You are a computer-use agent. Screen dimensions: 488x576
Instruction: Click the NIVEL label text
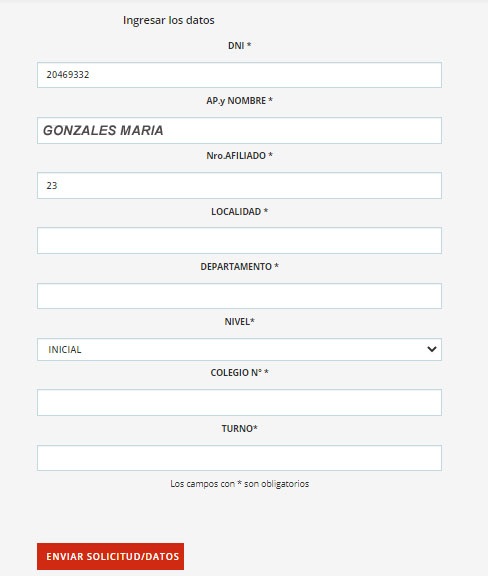(239, 321)
